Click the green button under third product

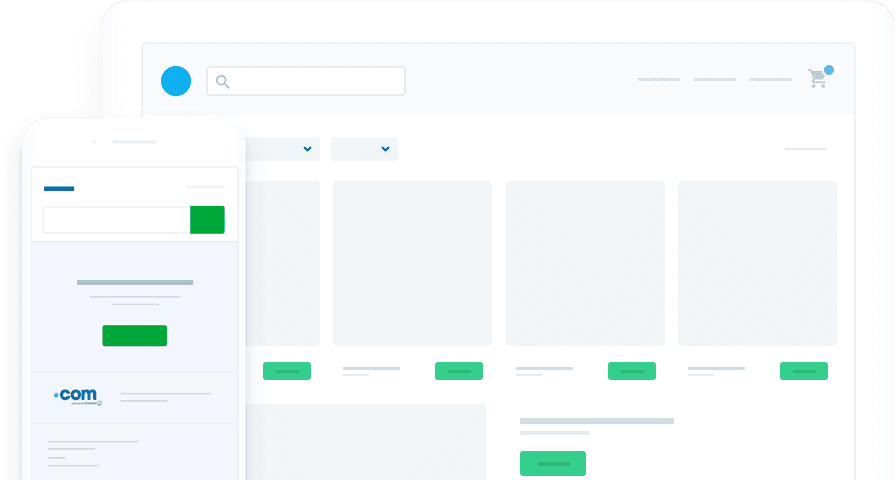632,371
